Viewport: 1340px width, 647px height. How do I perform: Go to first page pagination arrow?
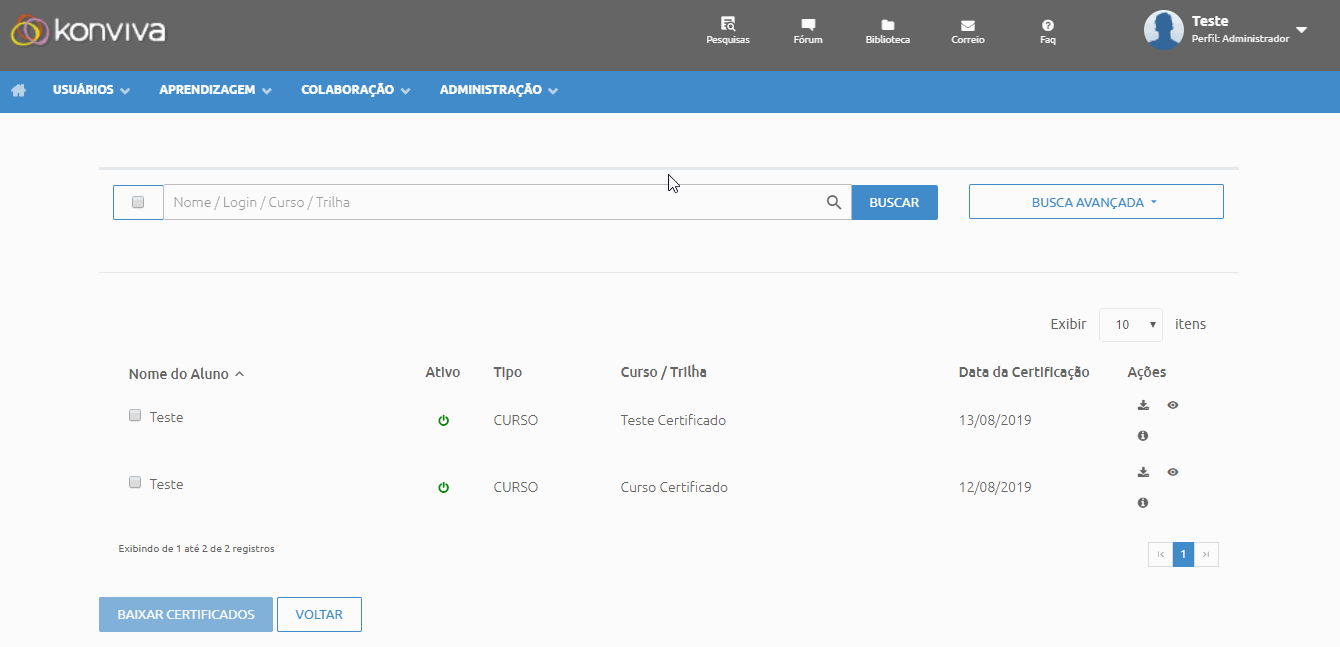[1160, 554]
